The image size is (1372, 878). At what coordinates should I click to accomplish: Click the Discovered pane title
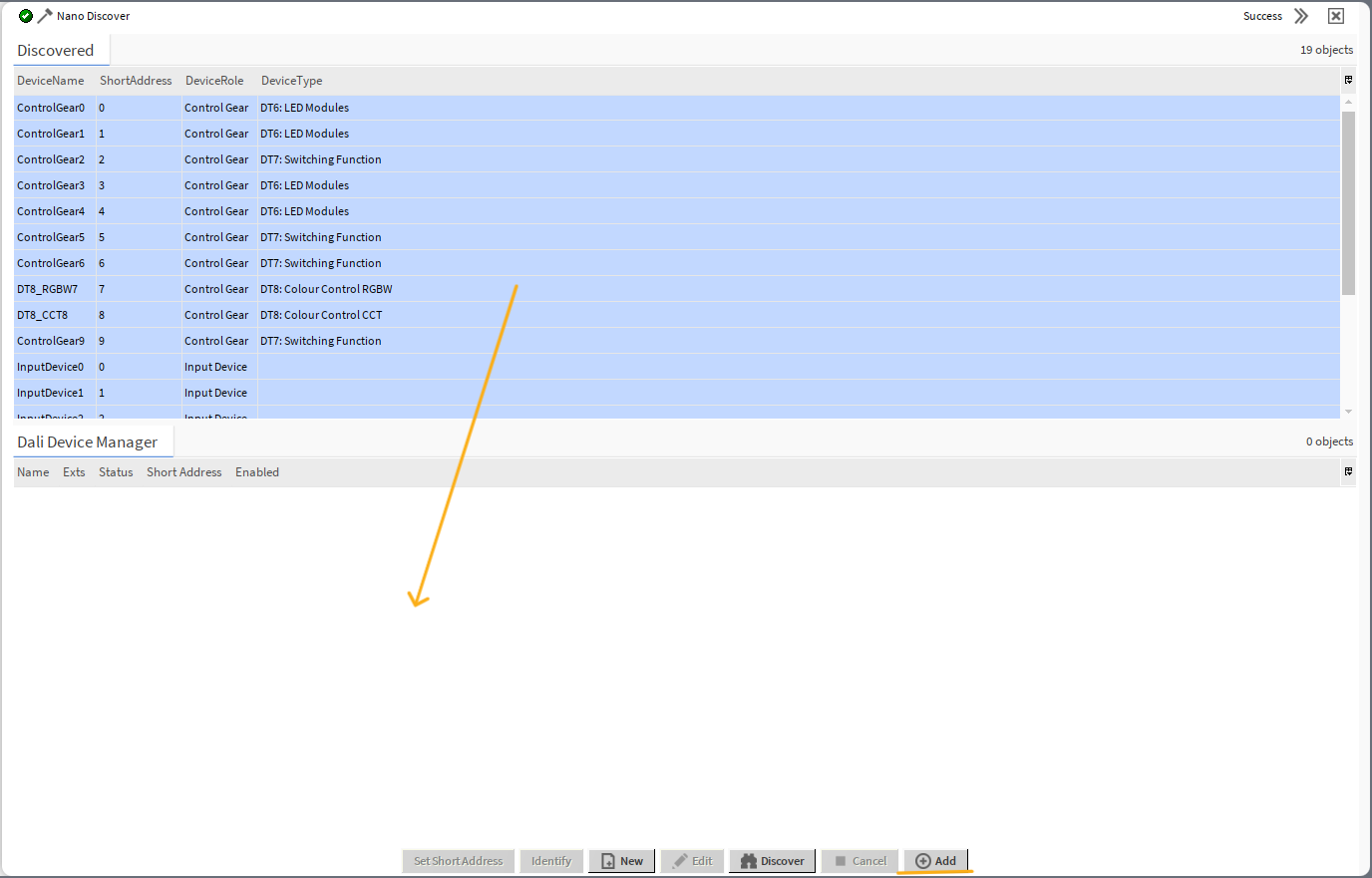click(x=56, y=50)
